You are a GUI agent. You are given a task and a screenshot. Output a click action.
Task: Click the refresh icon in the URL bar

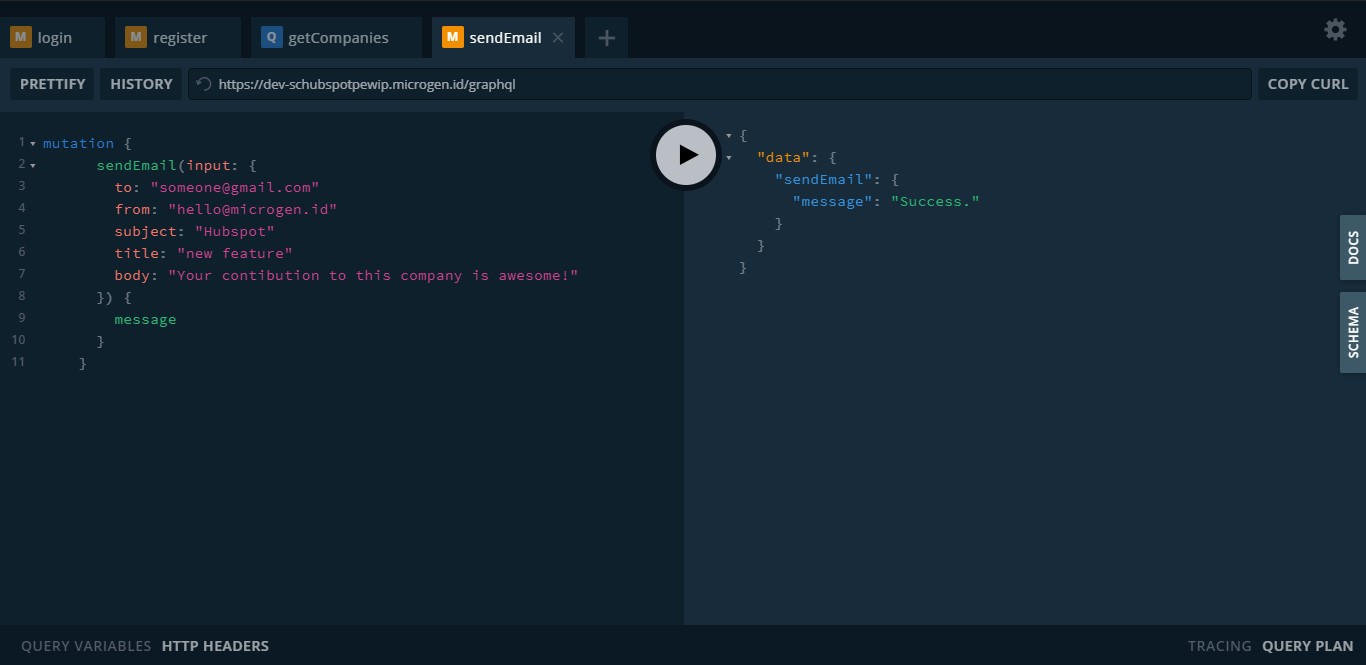click(202, 84)
